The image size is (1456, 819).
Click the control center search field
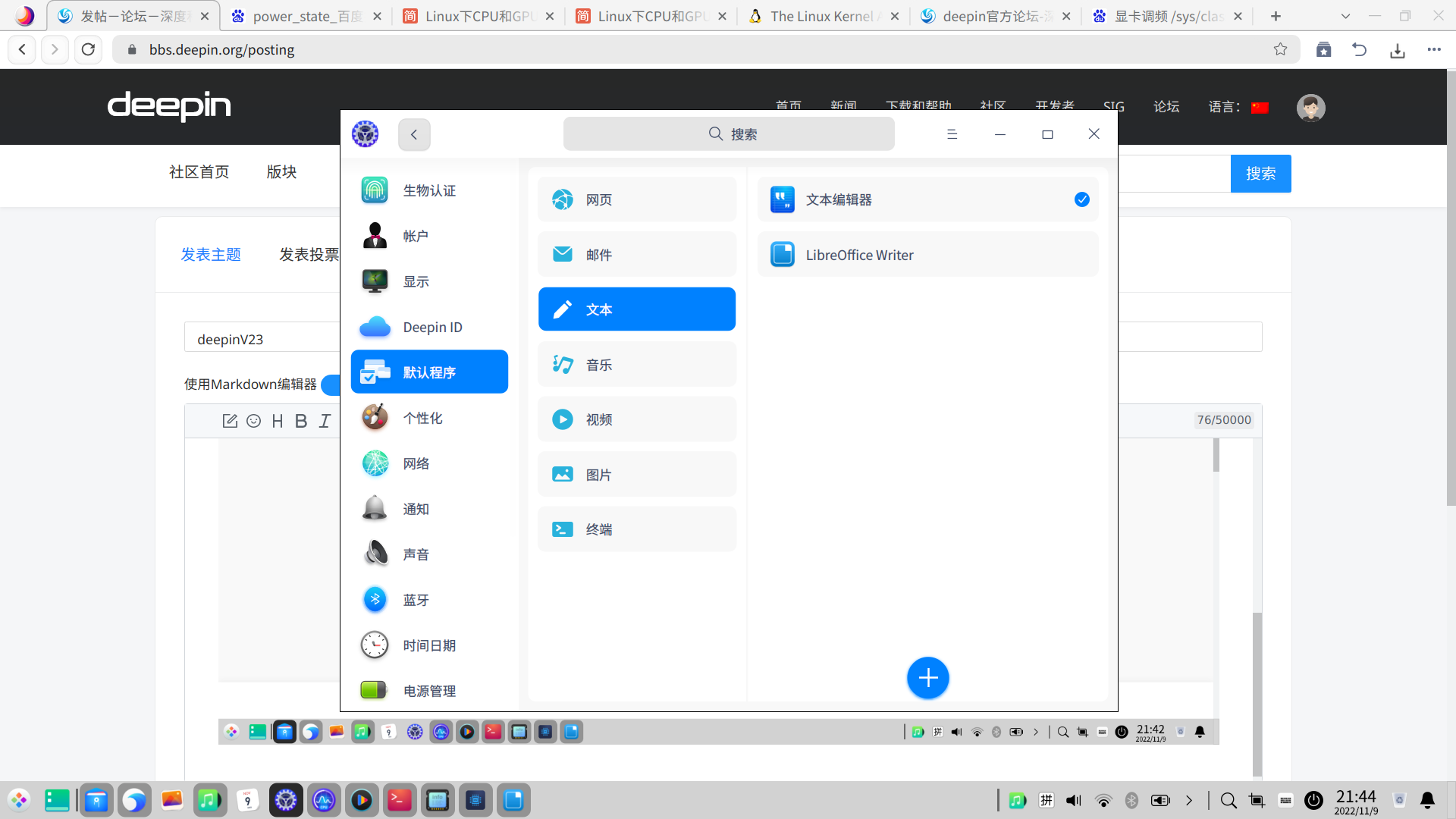[x=728, y=134]
